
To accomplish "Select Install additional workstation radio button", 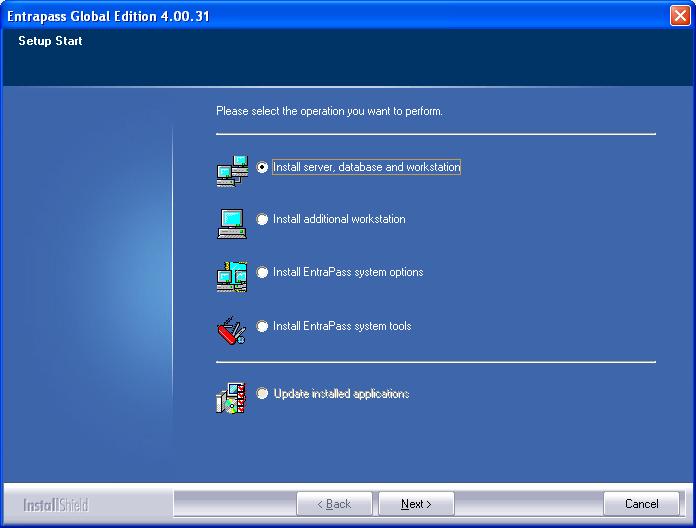I will point(262,219).
